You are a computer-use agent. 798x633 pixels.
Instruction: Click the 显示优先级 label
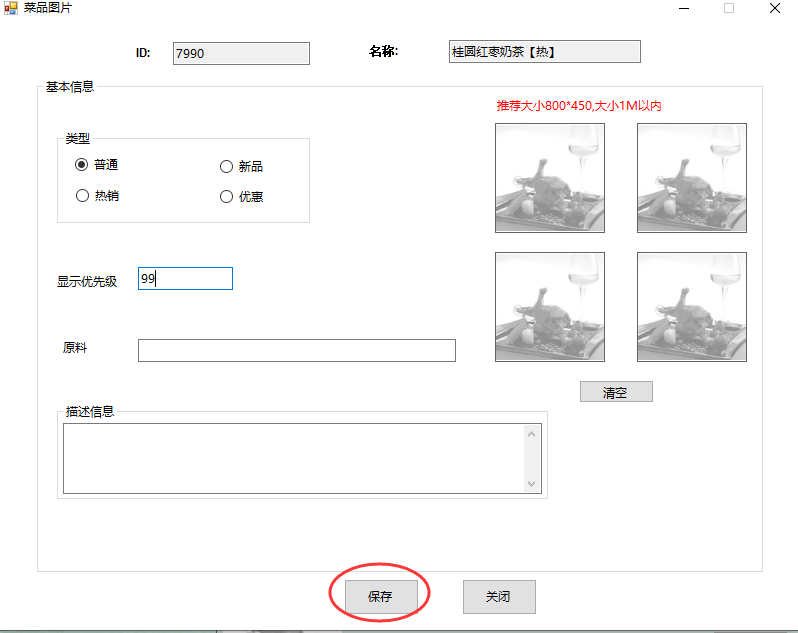pyautogui.click(x=87, y=281)
